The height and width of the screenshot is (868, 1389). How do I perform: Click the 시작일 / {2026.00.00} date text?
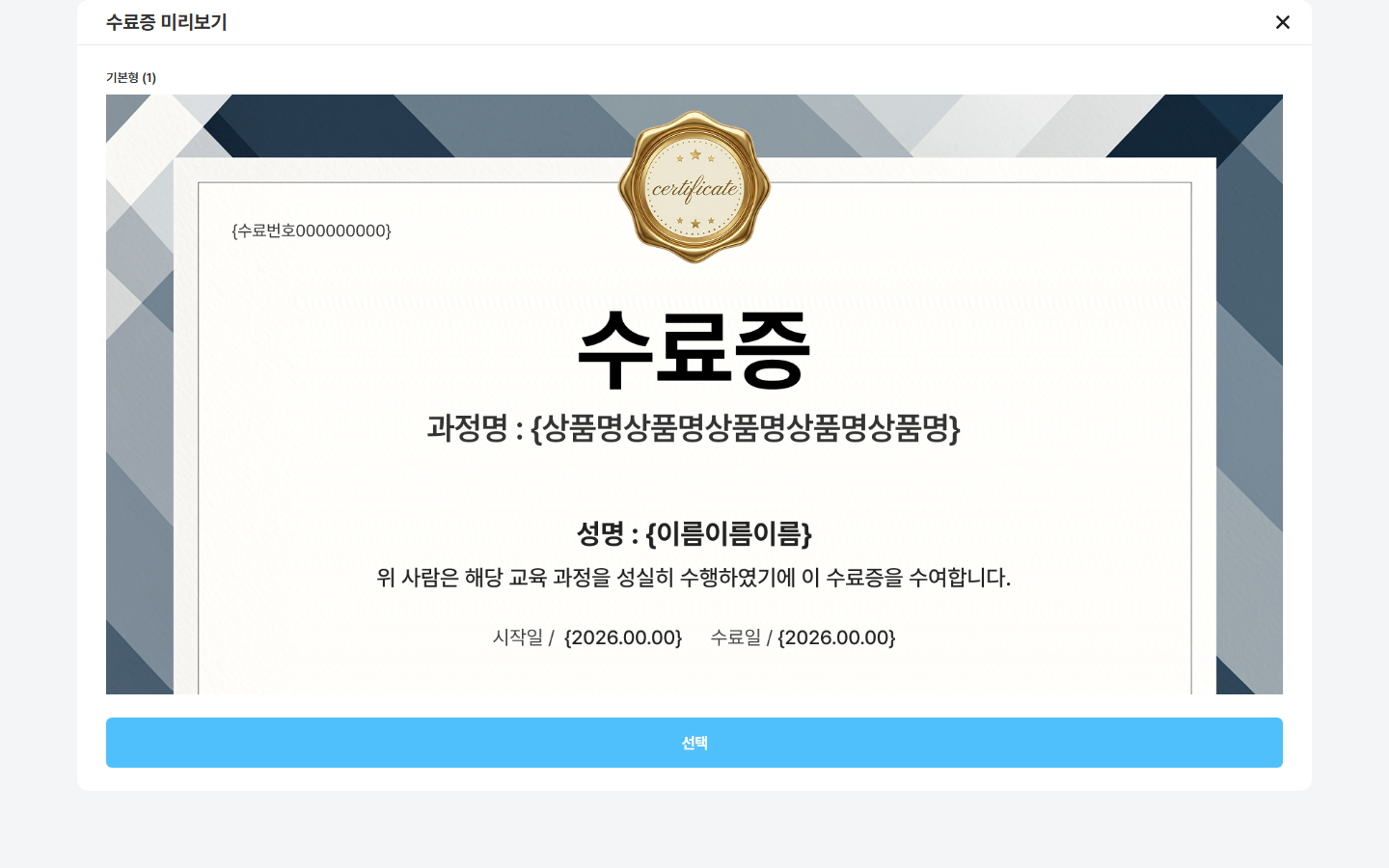pyautogui.click(x=587, y=637)
